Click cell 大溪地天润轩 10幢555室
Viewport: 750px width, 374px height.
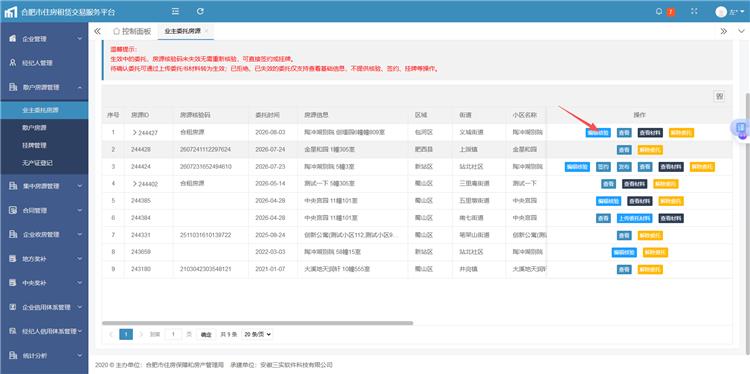(x=337, y=269)
